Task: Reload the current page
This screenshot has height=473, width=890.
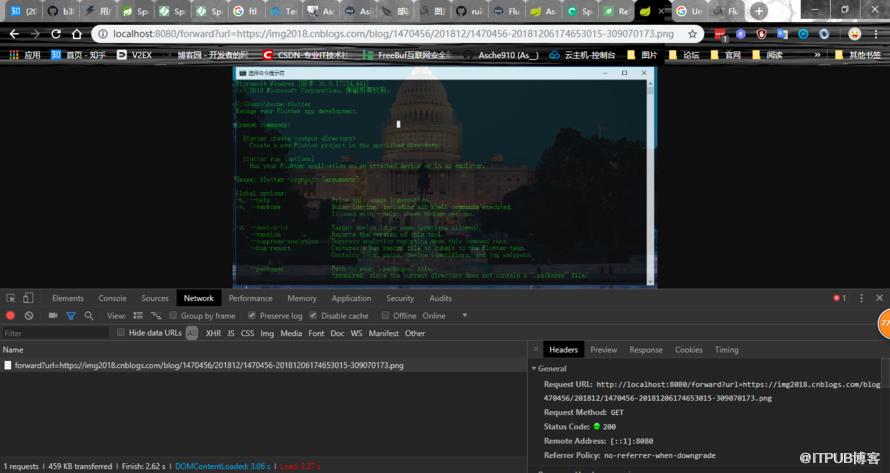Action: click(56, 34)
